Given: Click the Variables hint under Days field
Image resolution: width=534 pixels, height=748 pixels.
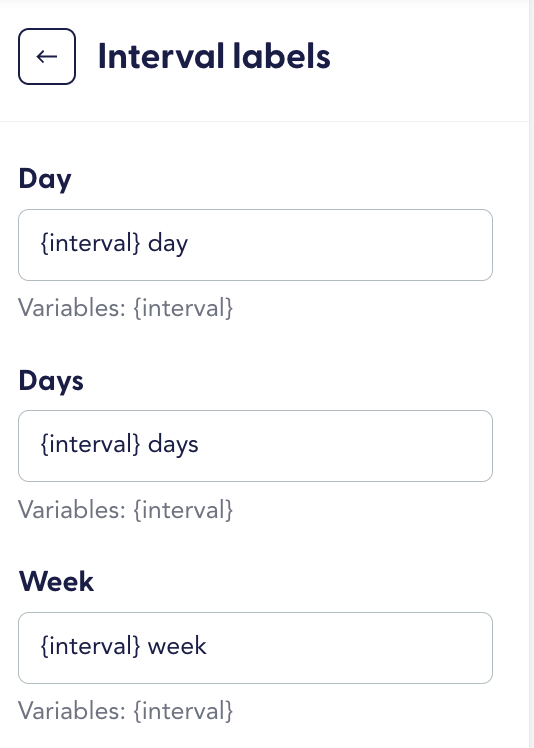Looking at the screenshot, I should coord(126,509).
